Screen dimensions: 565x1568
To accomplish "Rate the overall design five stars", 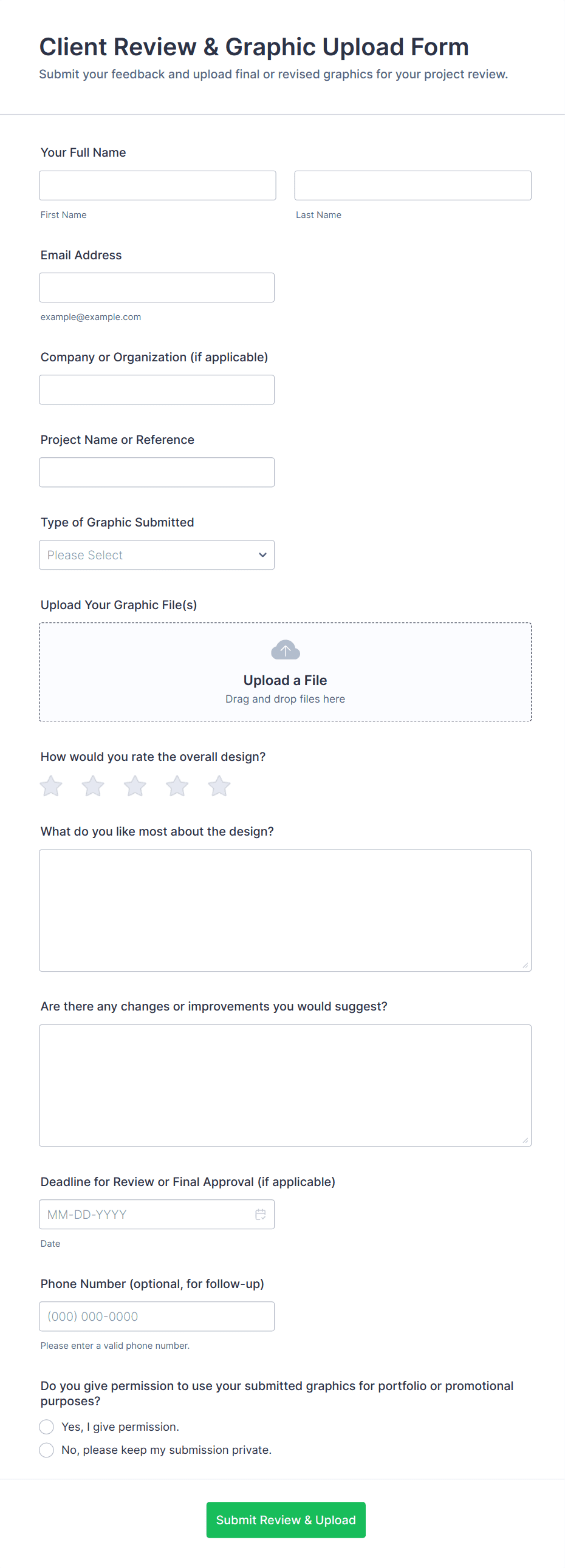I will pyautogui.click(x=219, y=786).
